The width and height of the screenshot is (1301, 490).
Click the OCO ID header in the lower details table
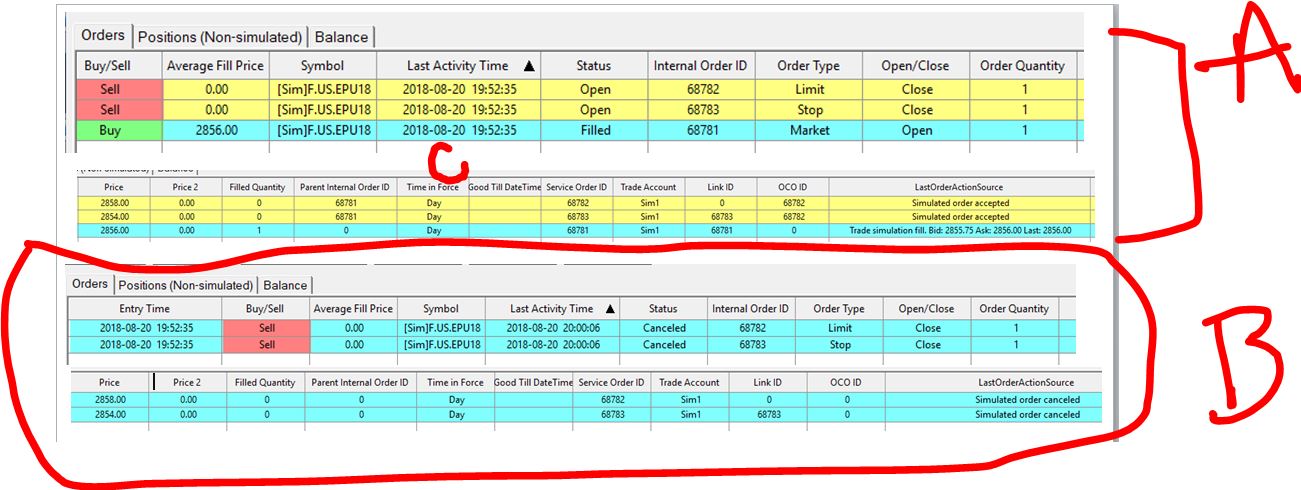(x=847, y=382)
